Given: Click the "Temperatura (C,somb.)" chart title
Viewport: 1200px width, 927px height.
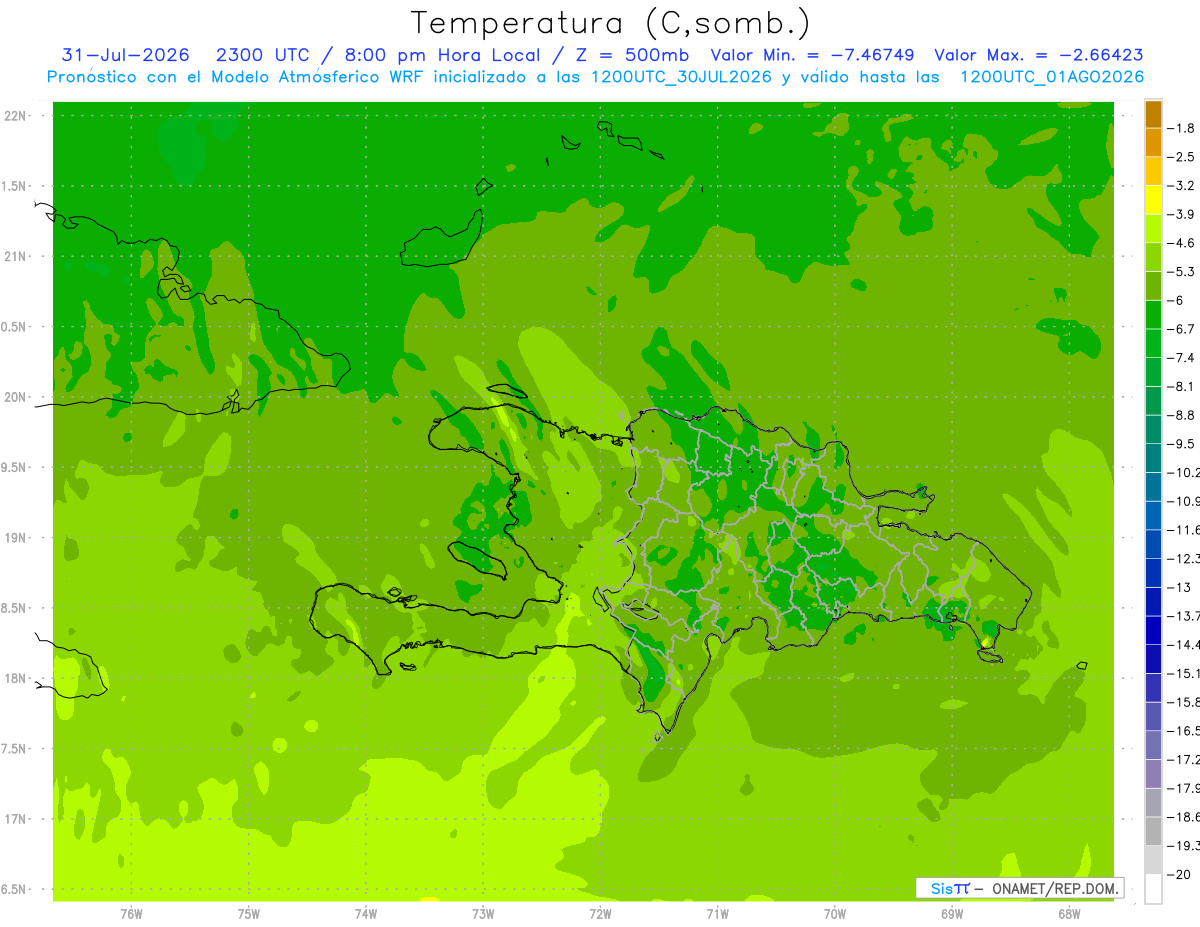Looking at the screenshot, I should coord(610,23).
